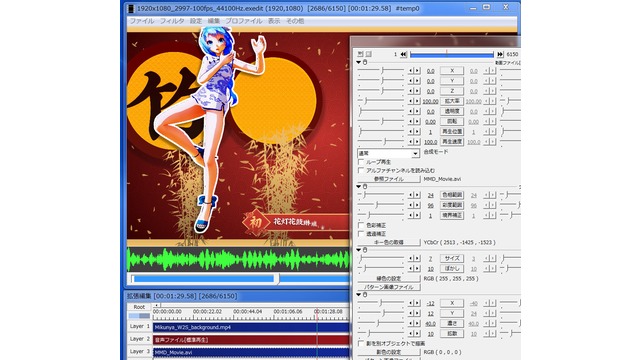
Task: Increase 再生速度 value with its right arrow
Action: [417, 142]
